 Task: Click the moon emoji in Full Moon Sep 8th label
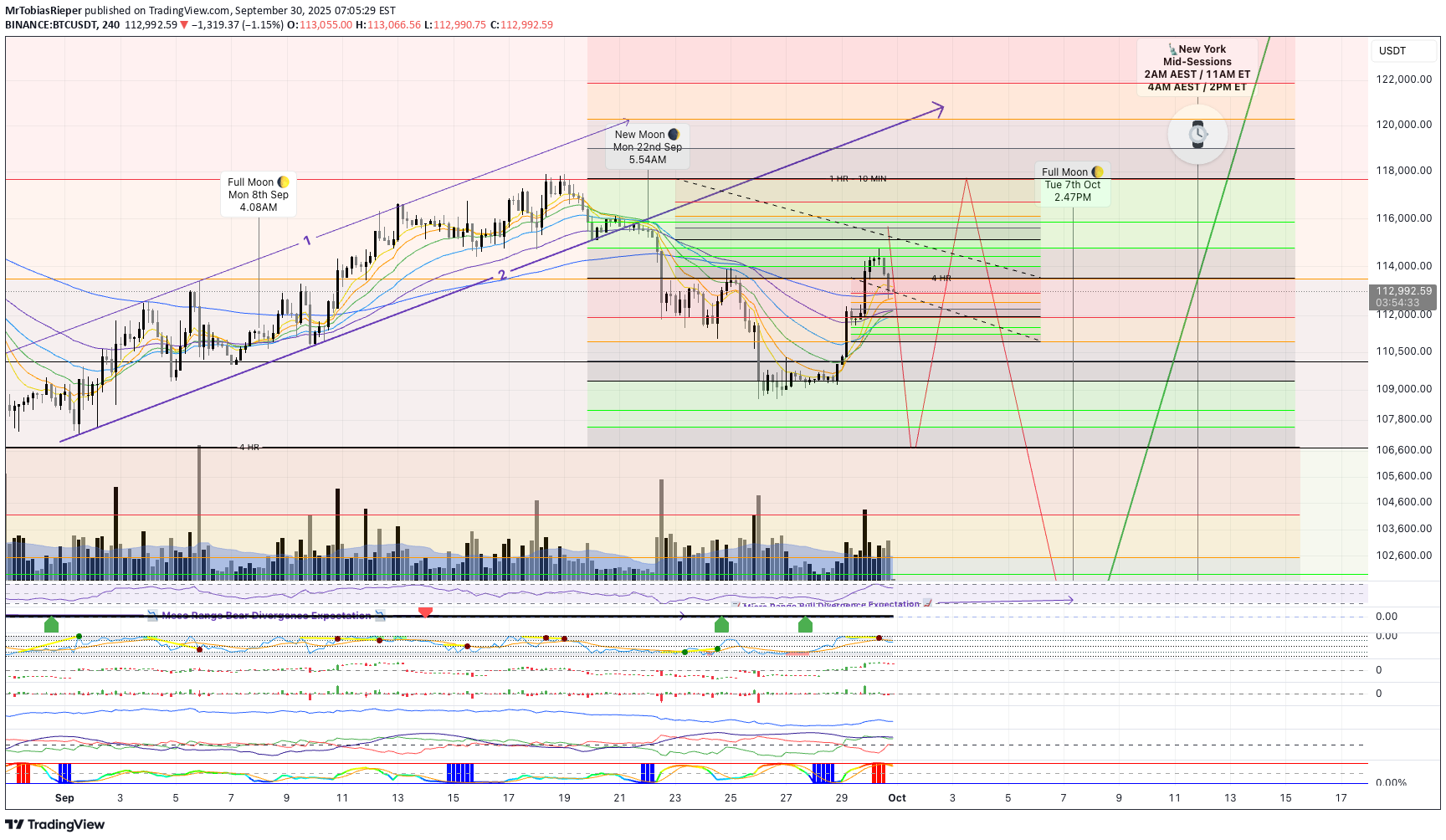(284, 182)
